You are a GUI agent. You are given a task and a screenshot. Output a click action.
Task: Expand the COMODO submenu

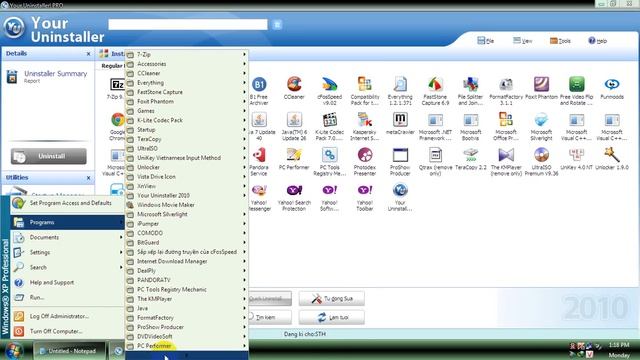(187, 233)
